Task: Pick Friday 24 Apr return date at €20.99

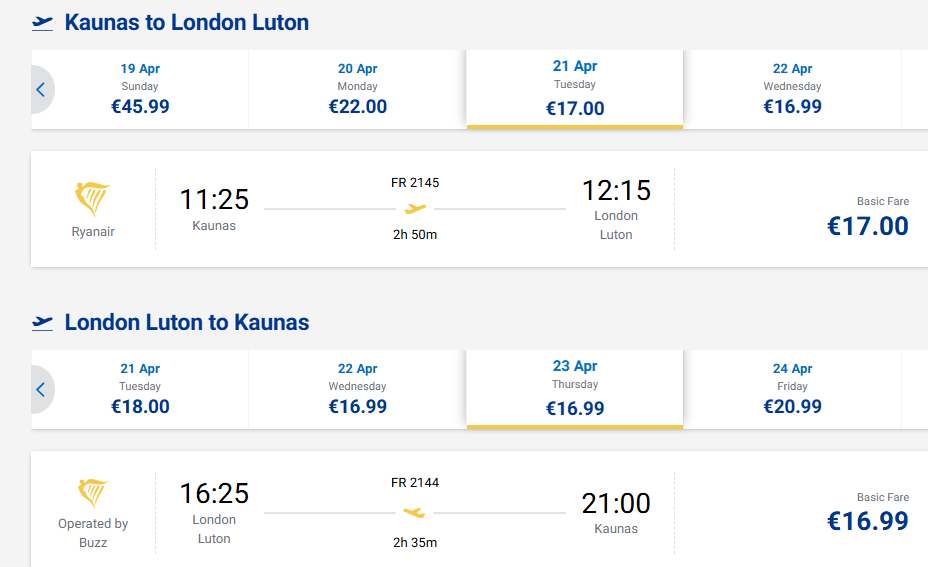Action: 792,389
